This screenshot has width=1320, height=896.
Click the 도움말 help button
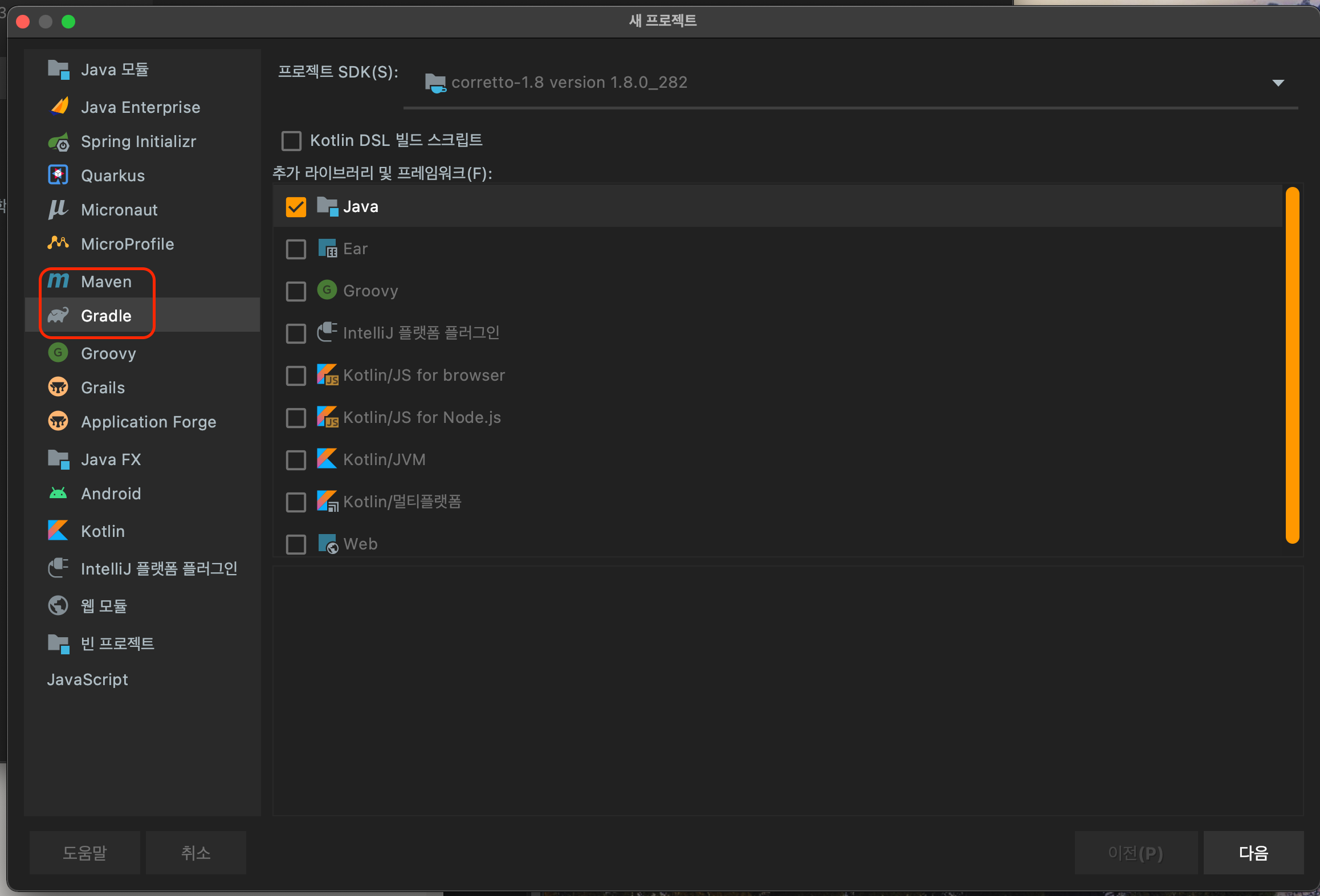85,853
